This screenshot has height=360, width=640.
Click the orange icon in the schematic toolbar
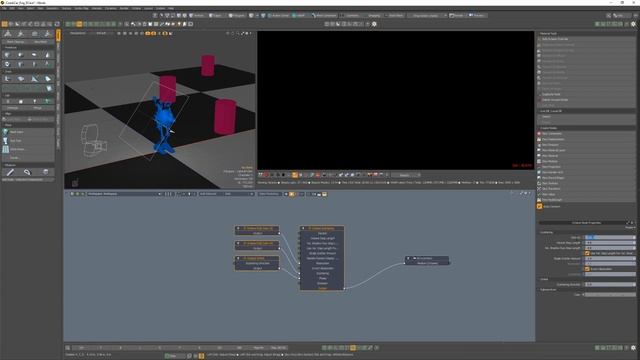click(x=291, y=194)
